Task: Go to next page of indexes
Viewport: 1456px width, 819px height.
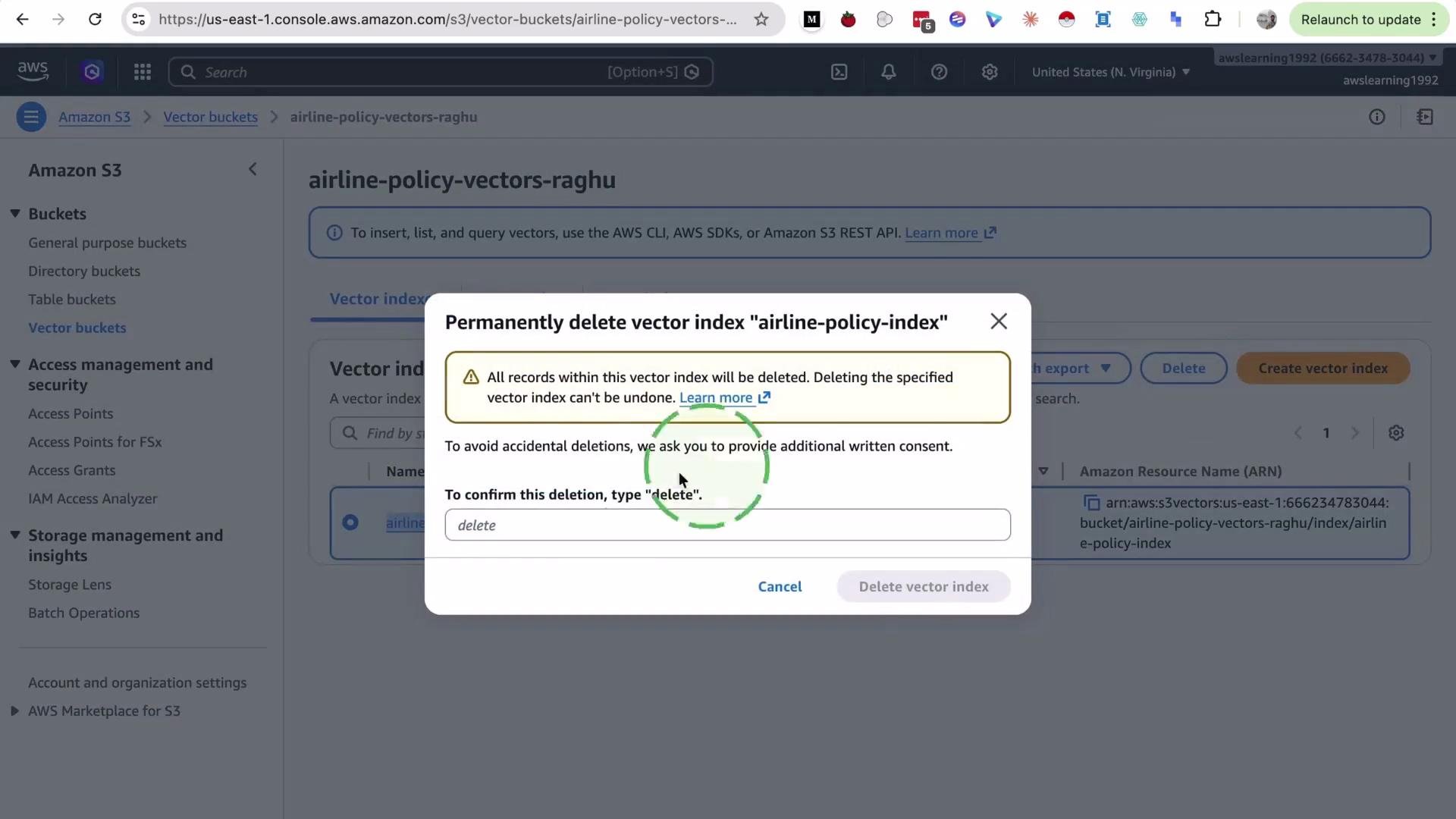Action: 1354,433
